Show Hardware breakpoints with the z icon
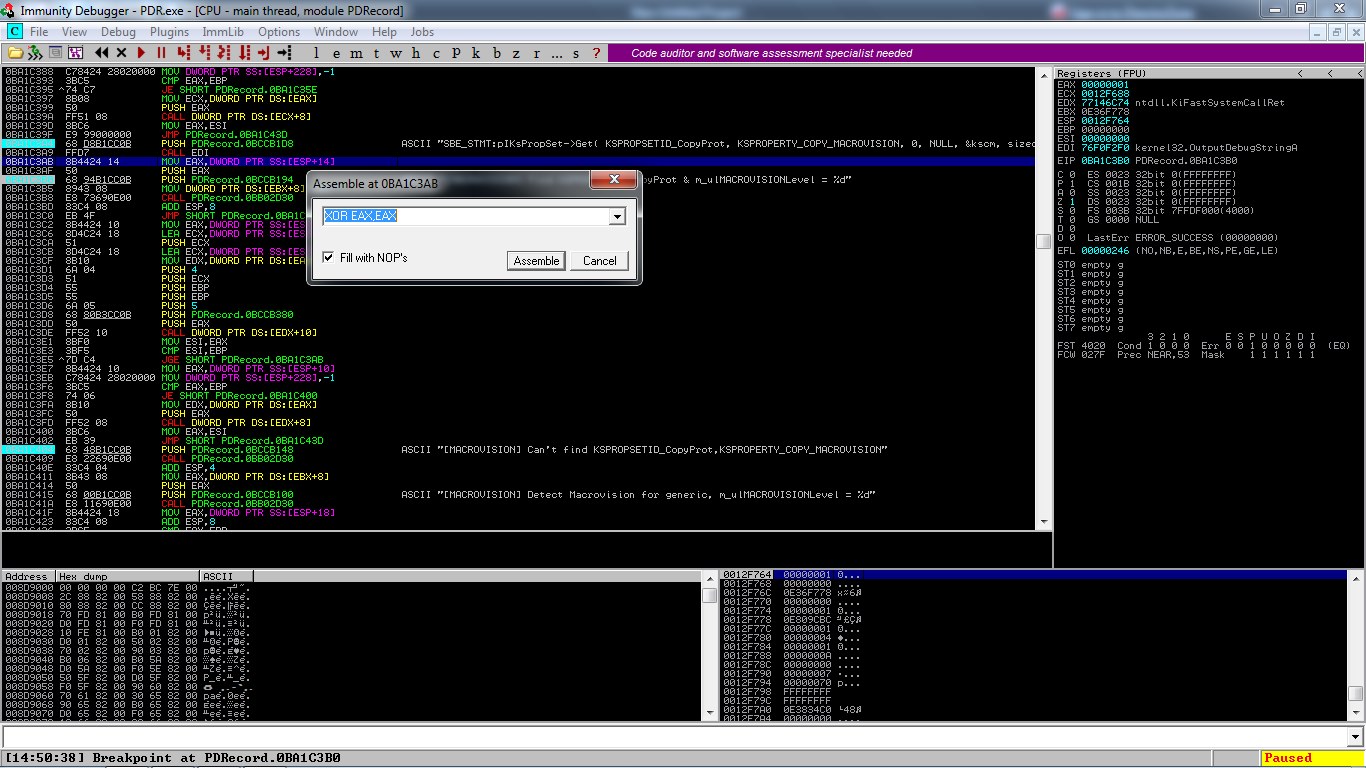1366x768 pixels. click(517, 53)
